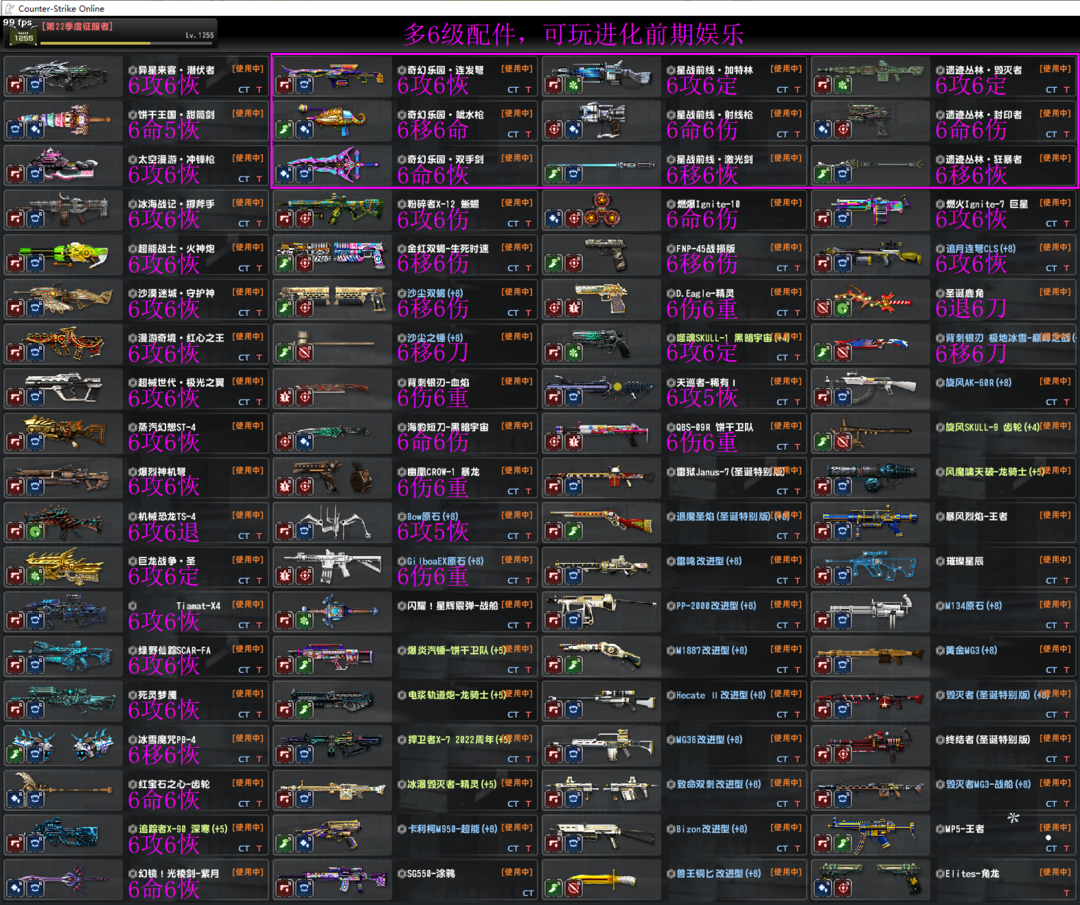The height and width of the screenshot is (905, 1080).
Task: Click green round part icon on 圣诞鹿角
Action: click(x=842, y=309)
